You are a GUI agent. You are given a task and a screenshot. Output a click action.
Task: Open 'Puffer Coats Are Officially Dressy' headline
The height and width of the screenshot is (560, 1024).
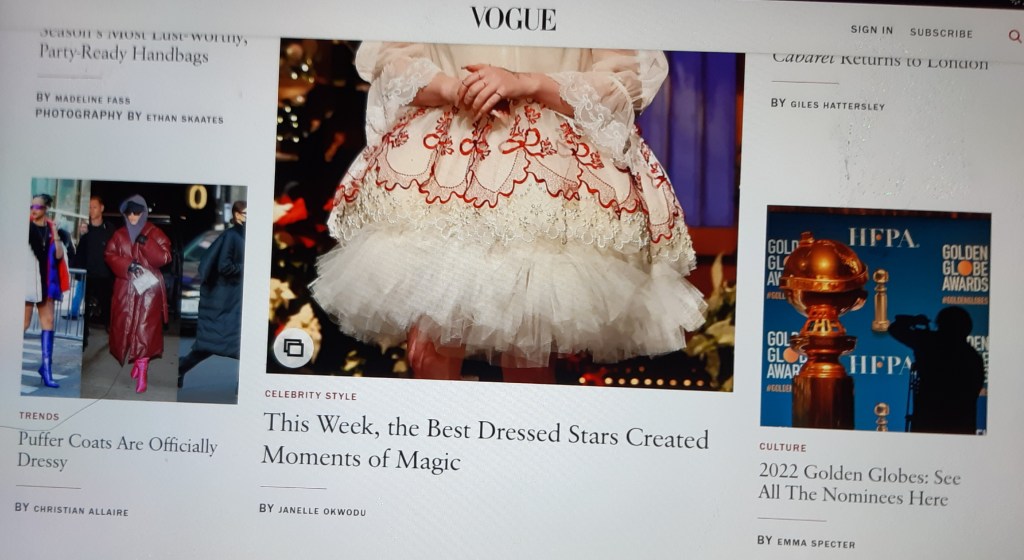(x=117, y=450)
